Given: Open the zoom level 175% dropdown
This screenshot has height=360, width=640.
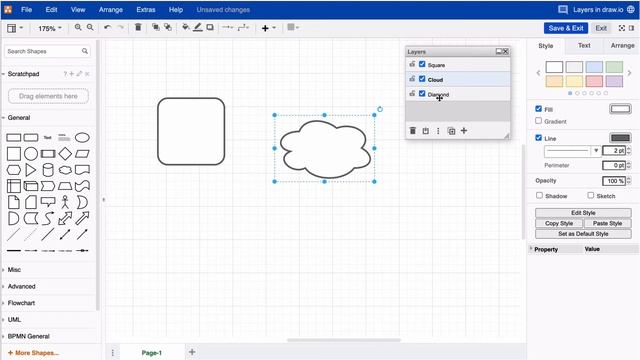Looking at the screenshot, I should (x=49, y=28).
